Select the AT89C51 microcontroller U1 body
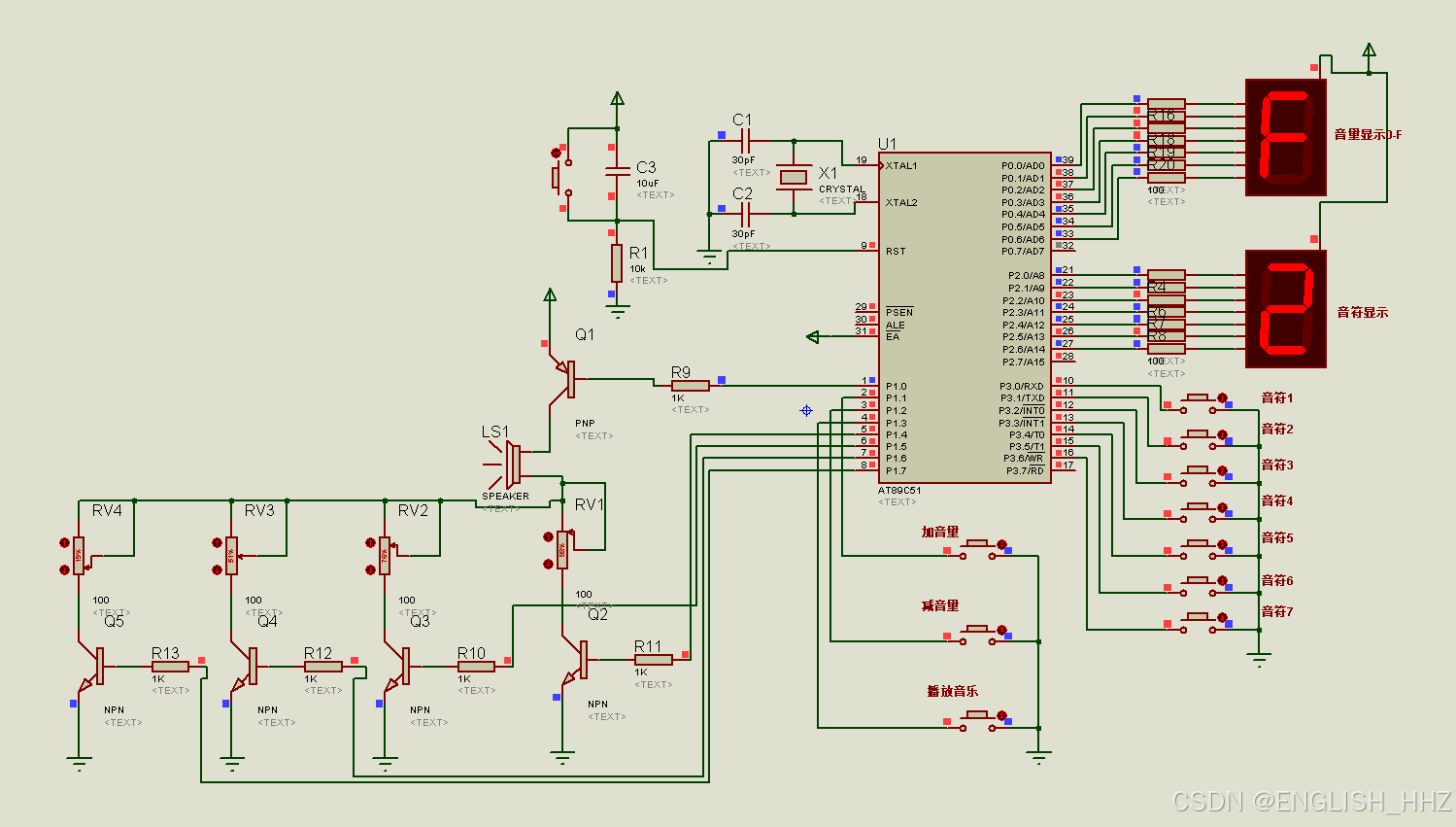Screen dimensions: 1456x827 click(x=963, y=318)
